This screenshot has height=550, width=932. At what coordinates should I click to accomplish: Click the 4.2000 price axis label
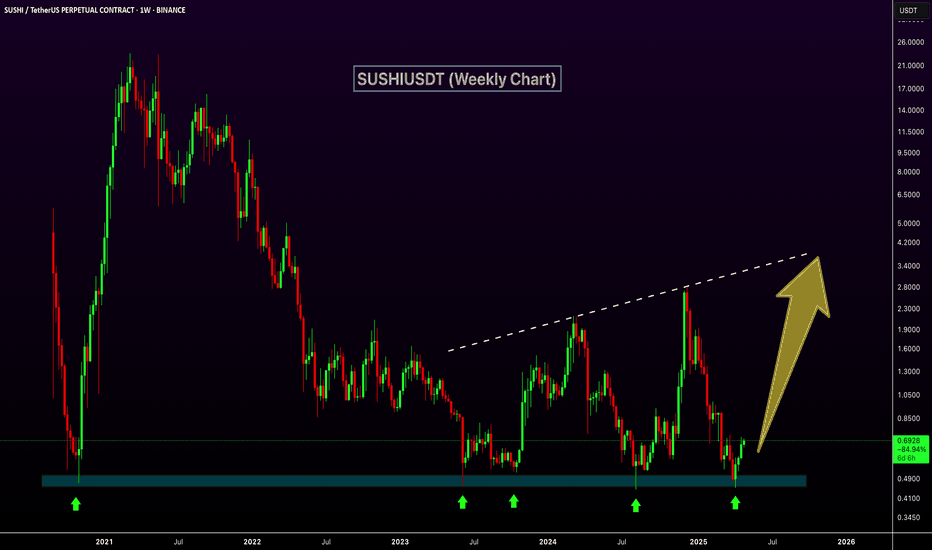pyautogui.click(x=909, y=243)
